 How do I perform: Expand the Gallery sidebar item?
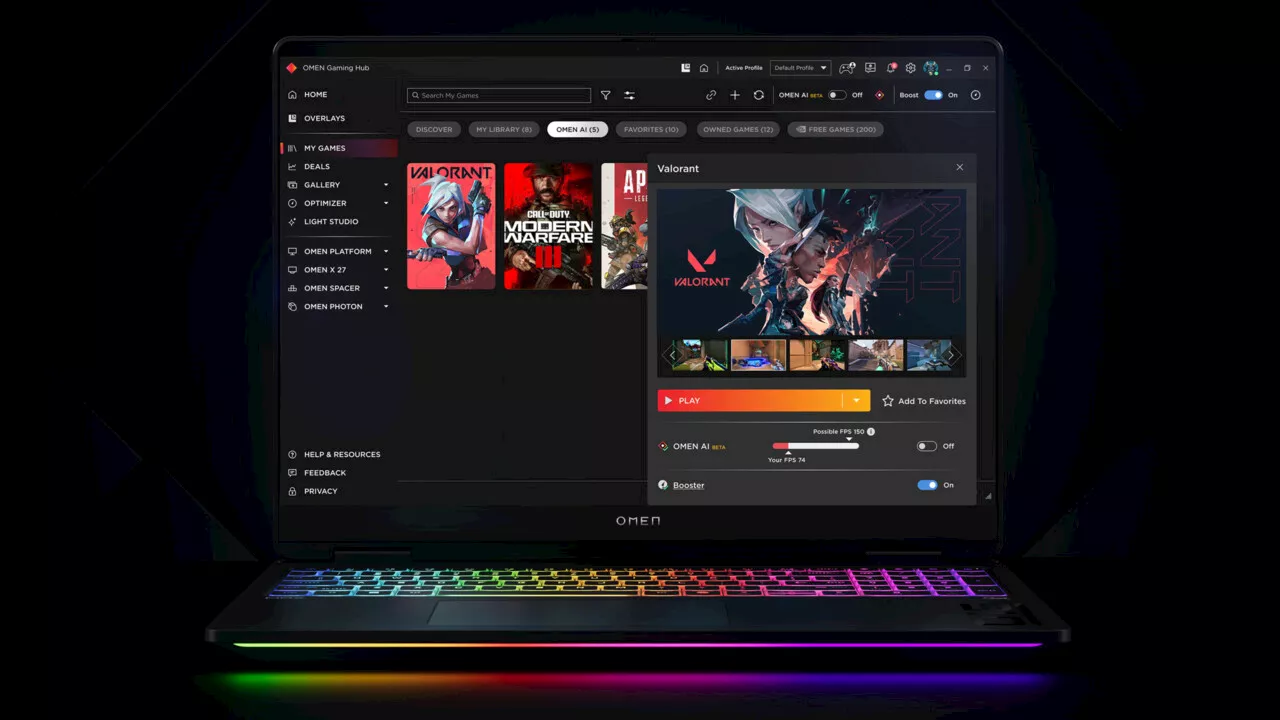pos(386,185)
